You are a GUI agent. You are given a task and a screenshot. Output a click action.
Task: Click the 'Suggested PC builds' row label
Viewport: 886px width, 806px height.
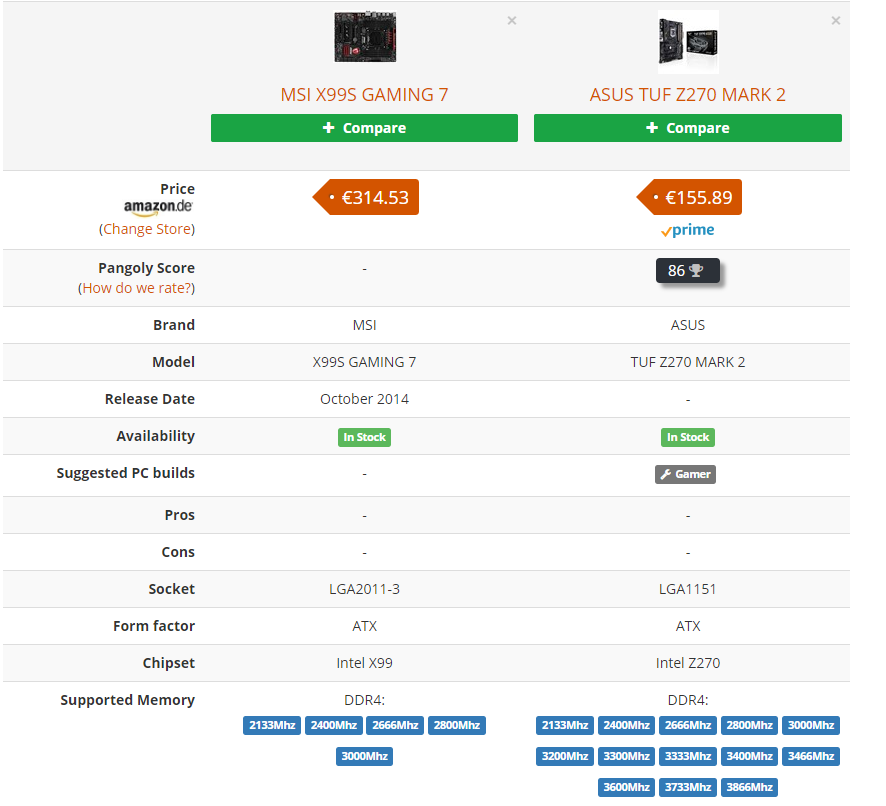click(x=125, y=473)
